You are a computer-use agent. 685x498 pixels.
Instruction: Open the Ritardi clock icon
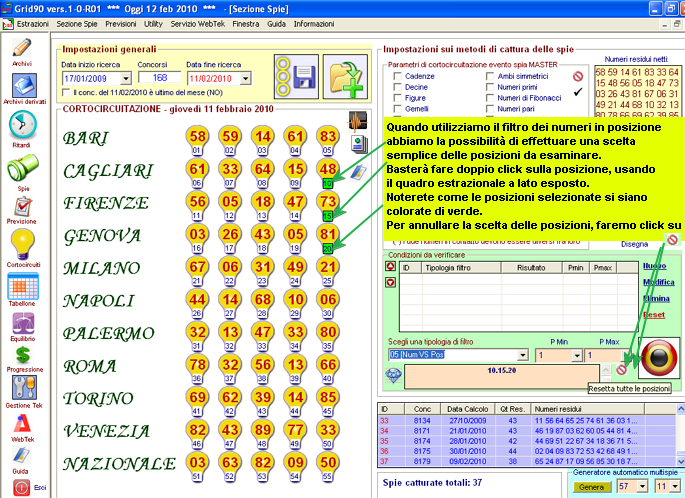tap(23, 125)
